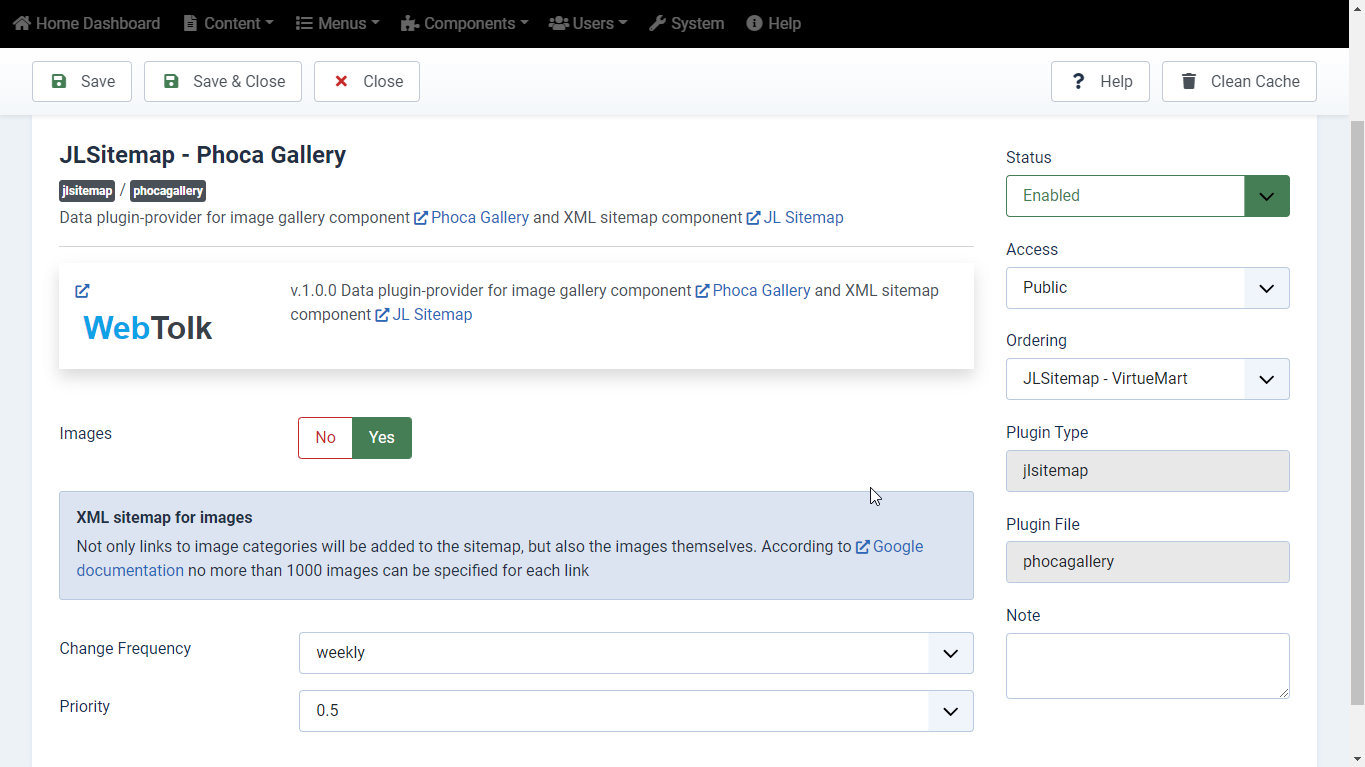The height and width of the screenshot is (767, 1365).
Task: Click the question mark icon on Help button
Action: pos(1078,82)
